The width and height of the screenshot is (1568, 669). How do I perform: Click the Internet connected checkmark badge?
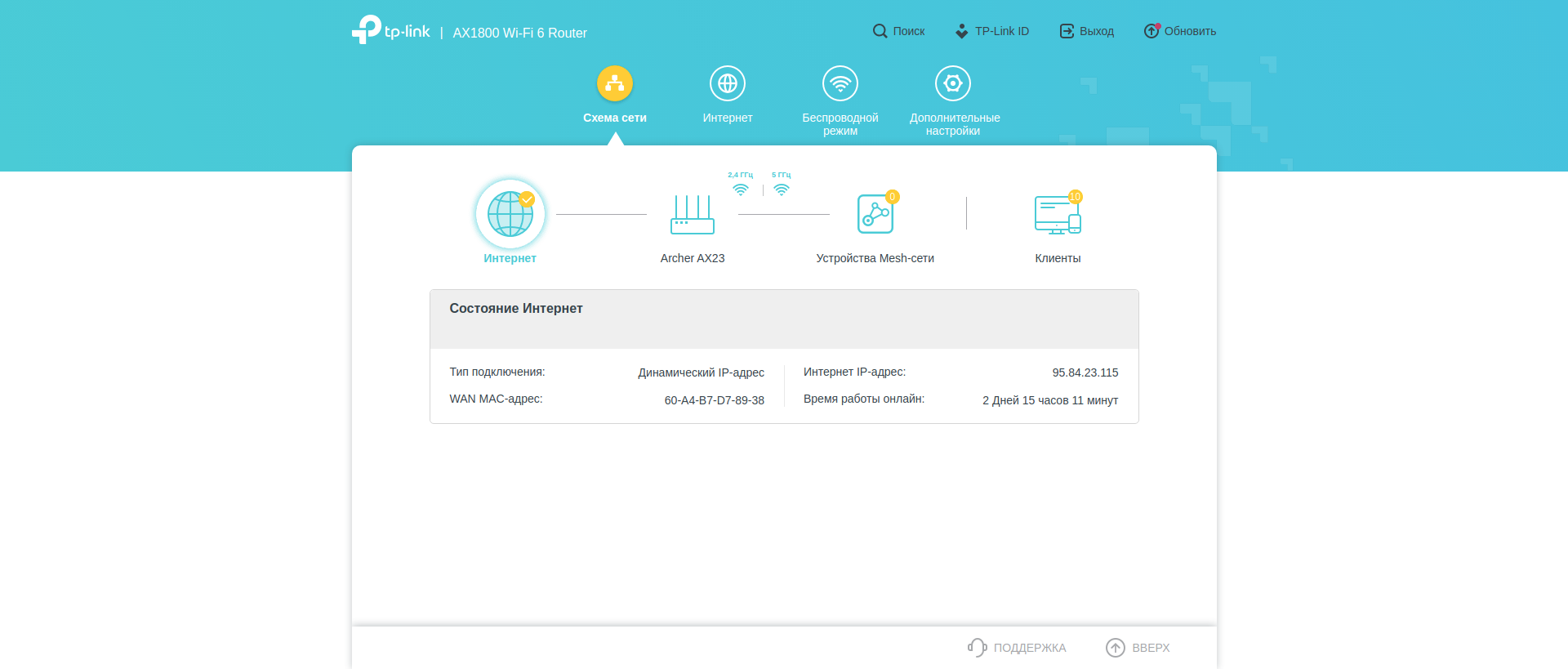tap(528, 198)
